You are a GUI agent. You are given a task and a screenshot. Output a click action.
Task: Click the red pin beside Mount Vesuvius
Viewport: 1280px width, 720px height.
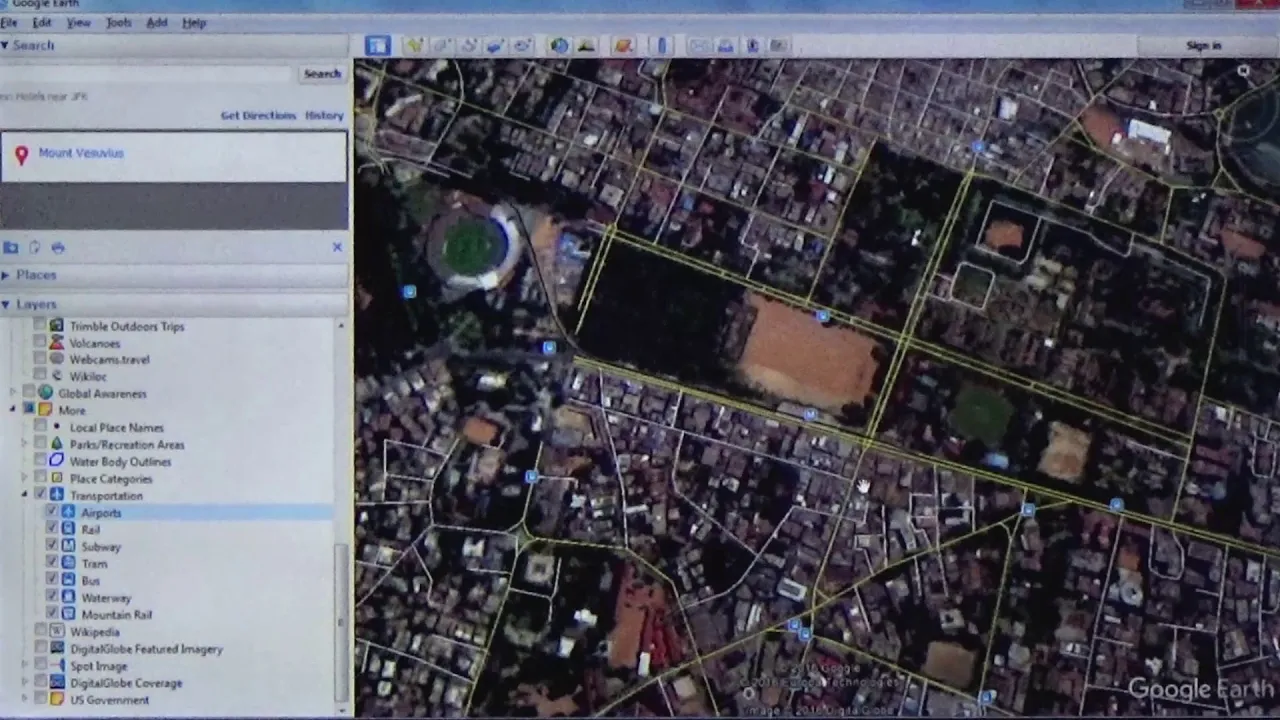pos(21,155)
